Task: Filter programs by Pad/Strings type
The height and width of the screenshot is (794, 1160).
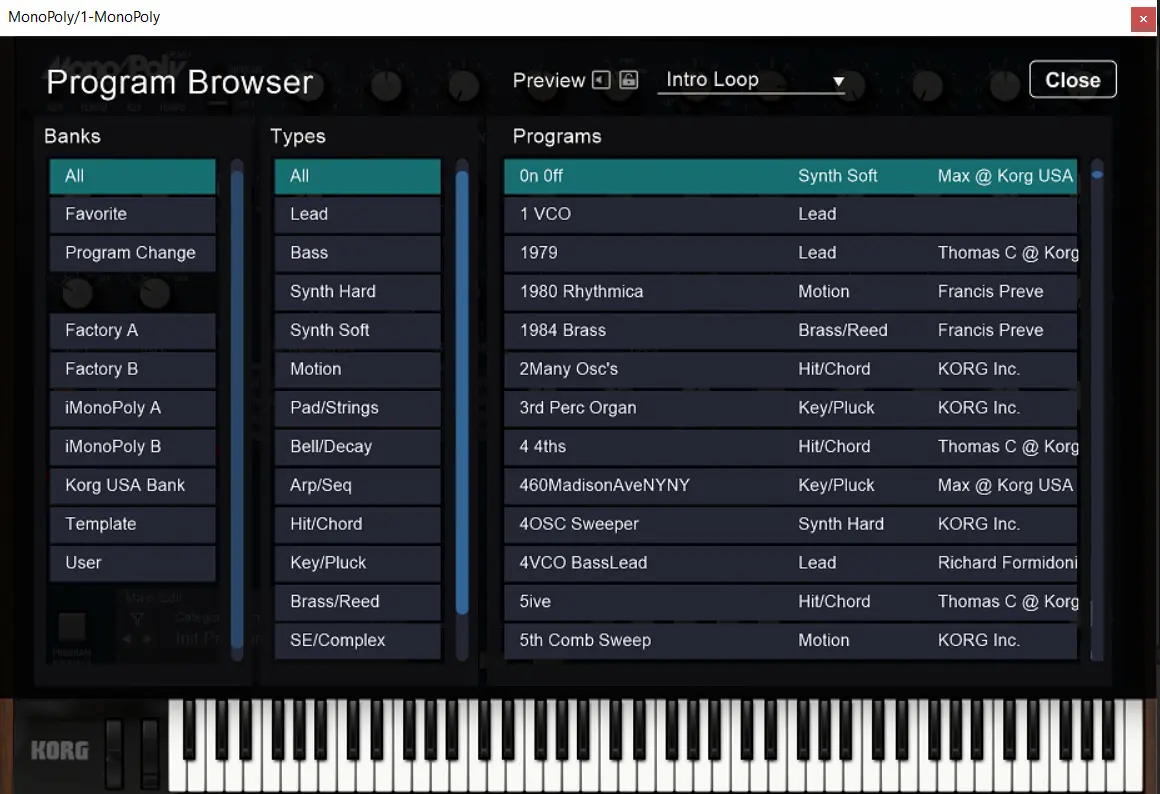Action: point(357,408)
